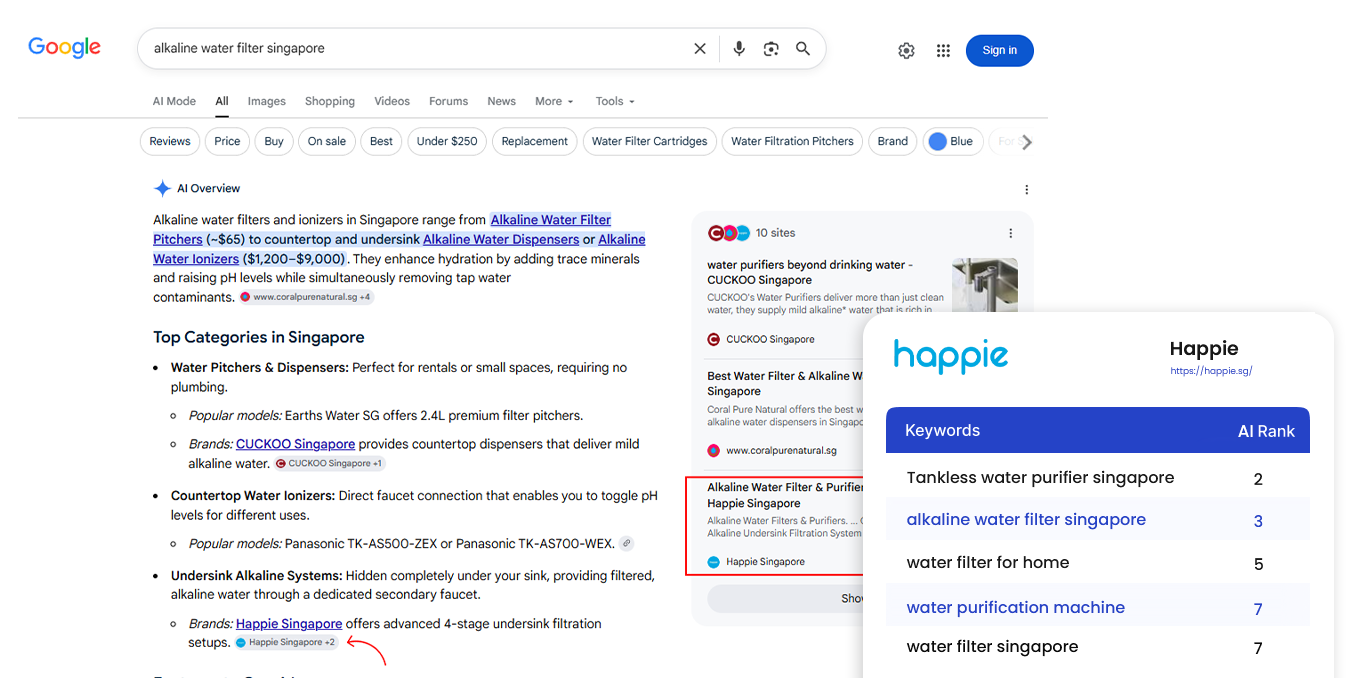Open AI Mode tab
The width and height of the screenshot is (1352, 678).
tap(174, 101)
